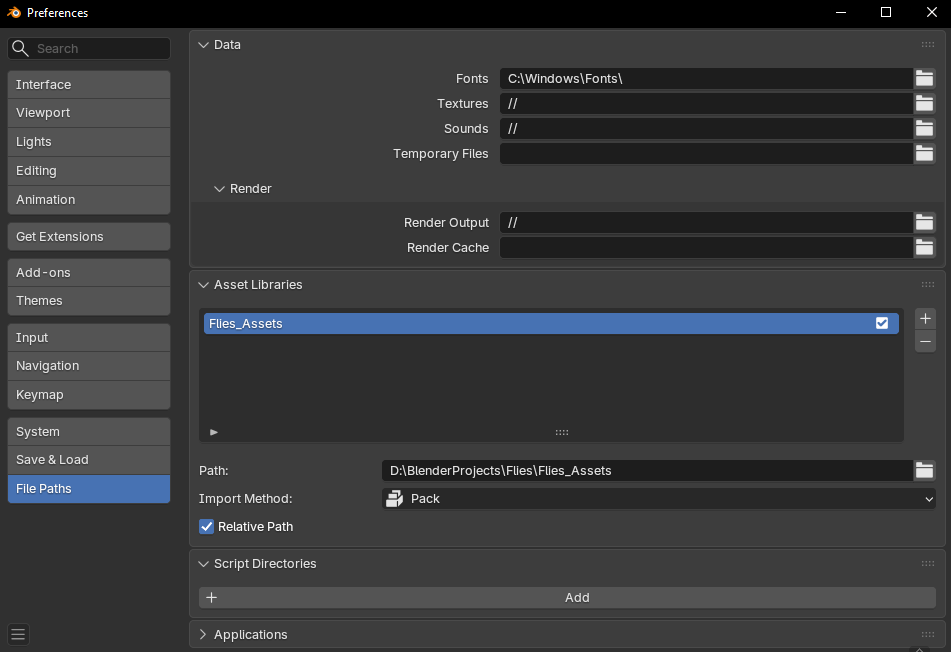Add new asset library with plus icon

925,318
